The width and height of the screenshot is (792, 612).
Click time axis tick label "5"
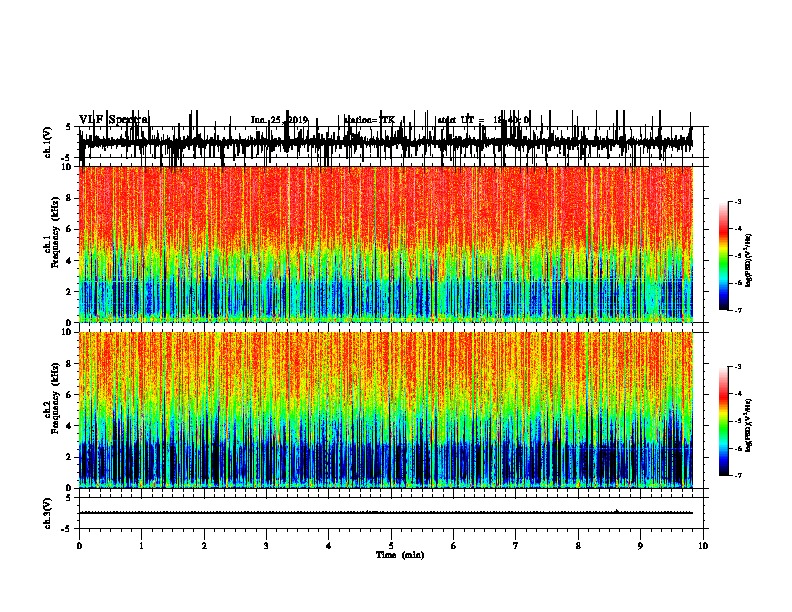391,546
